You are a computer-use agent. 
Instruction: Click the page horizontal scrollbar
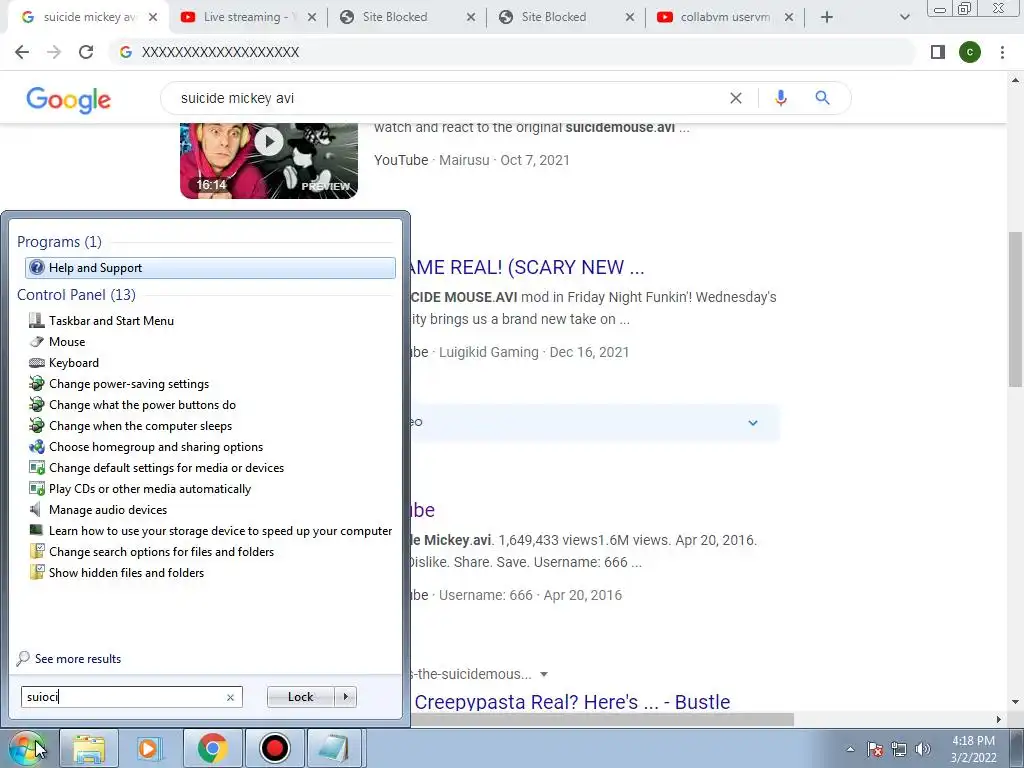601,719
